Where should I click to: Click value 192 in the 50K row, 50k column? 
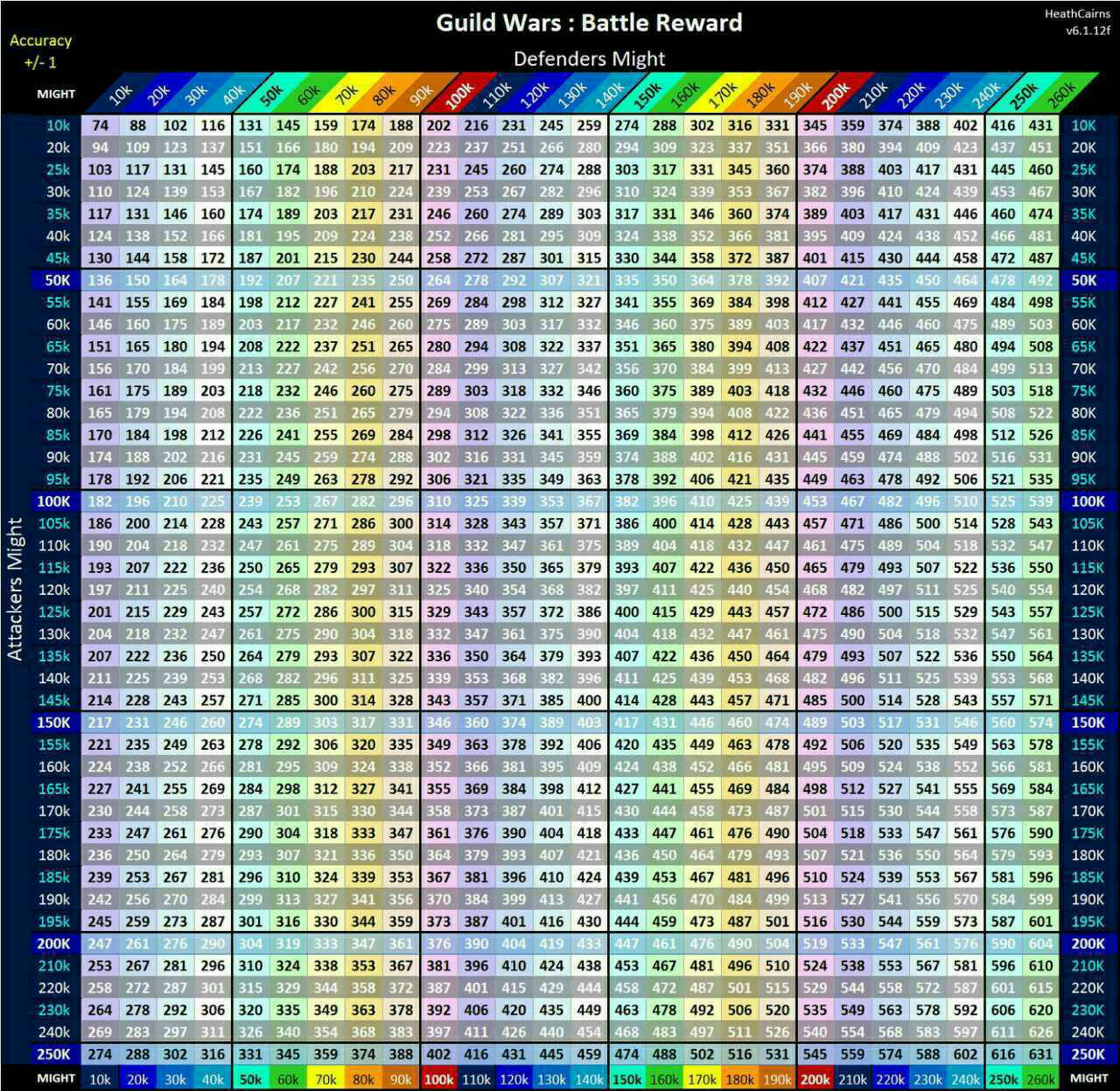coord(250,280)
